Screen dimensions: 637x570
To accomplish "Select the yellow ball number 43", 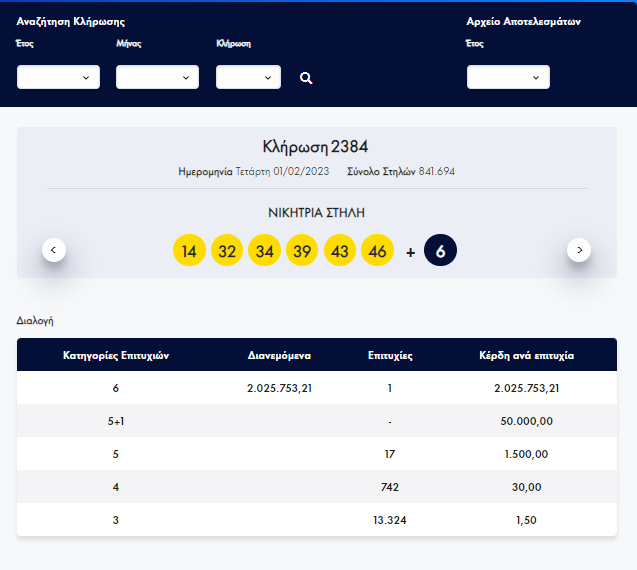I will click(x=340, y=251).
